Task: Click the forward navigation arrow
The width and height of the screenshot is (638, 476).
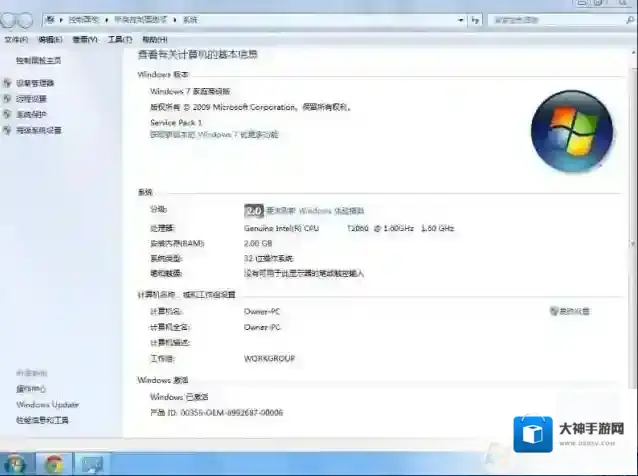Action: pyautogui.click(x=25, y=20)
